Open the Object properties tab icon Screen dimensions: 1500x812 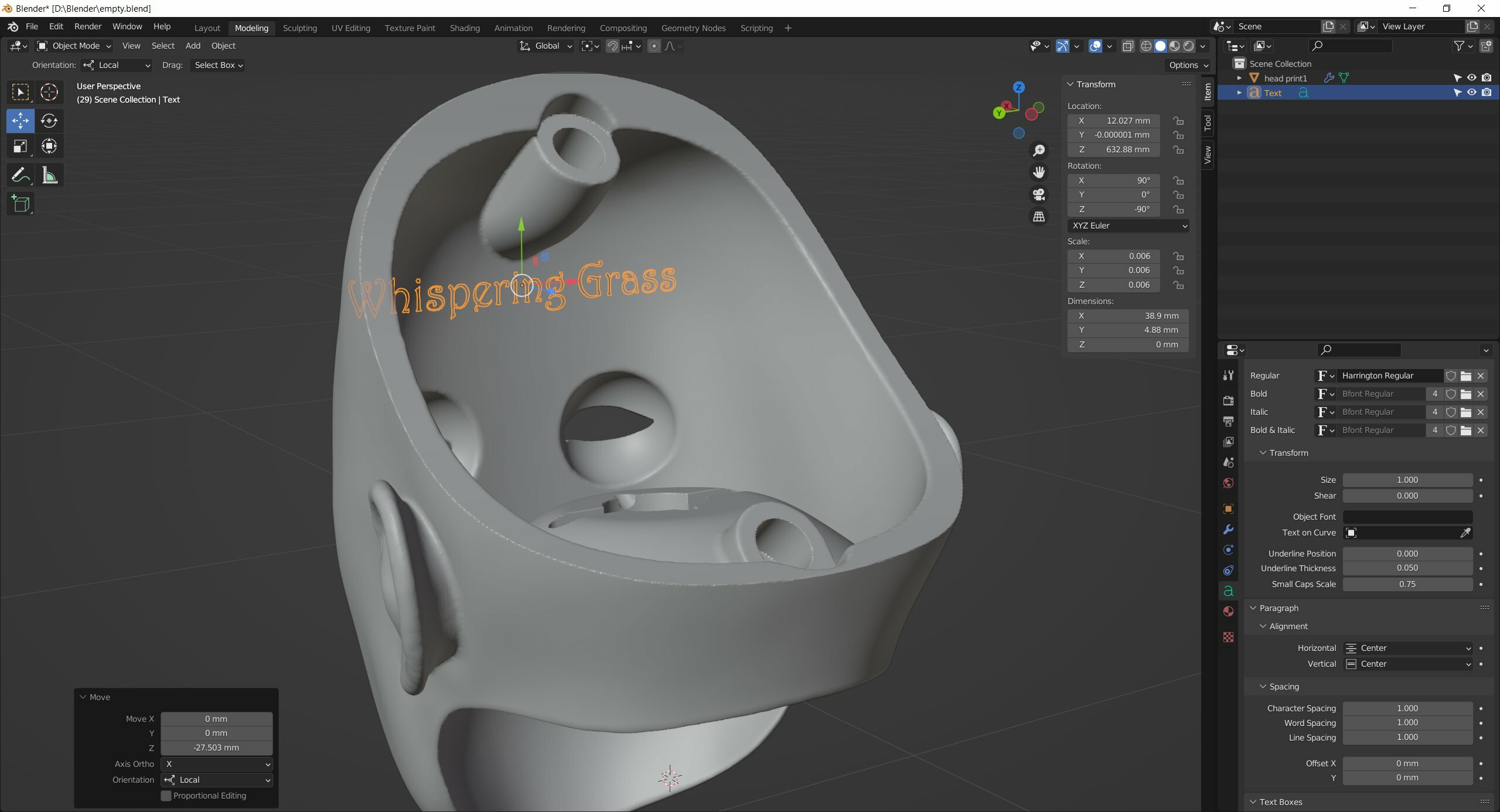tap(1228, 509)
